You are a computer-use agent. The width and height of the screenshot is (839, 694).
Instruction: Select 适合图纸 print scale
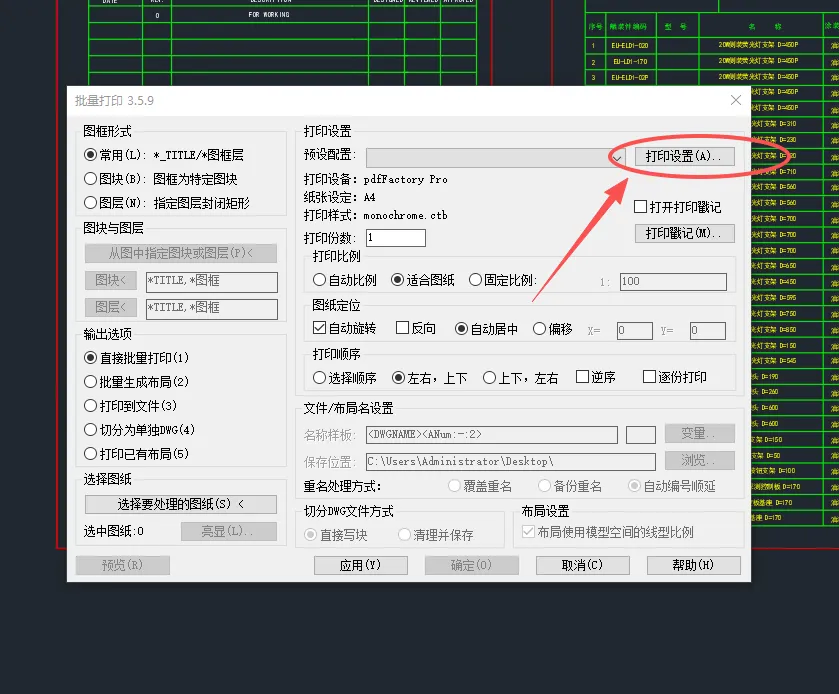click(397, 279)
